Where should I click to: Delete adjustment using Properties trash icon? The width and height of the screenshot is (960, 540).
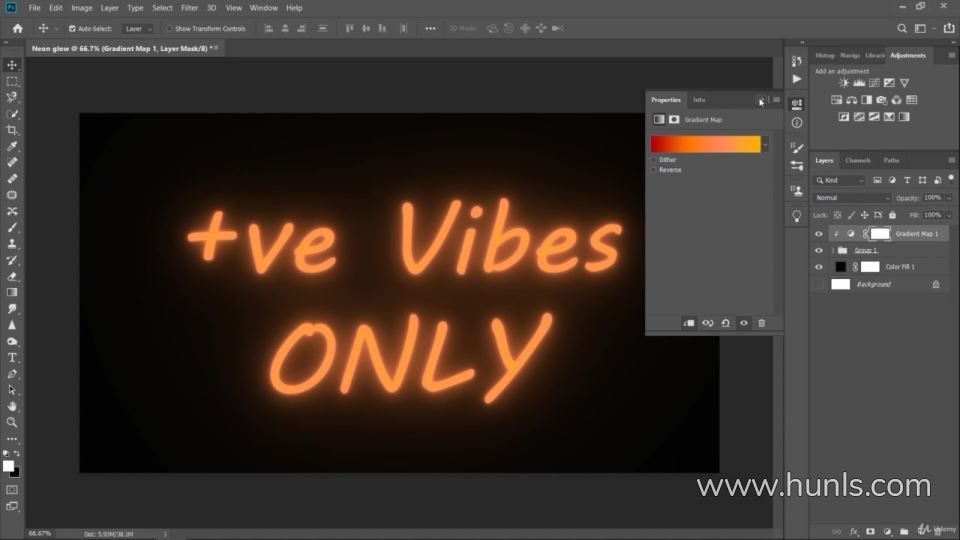pos(761,323)
